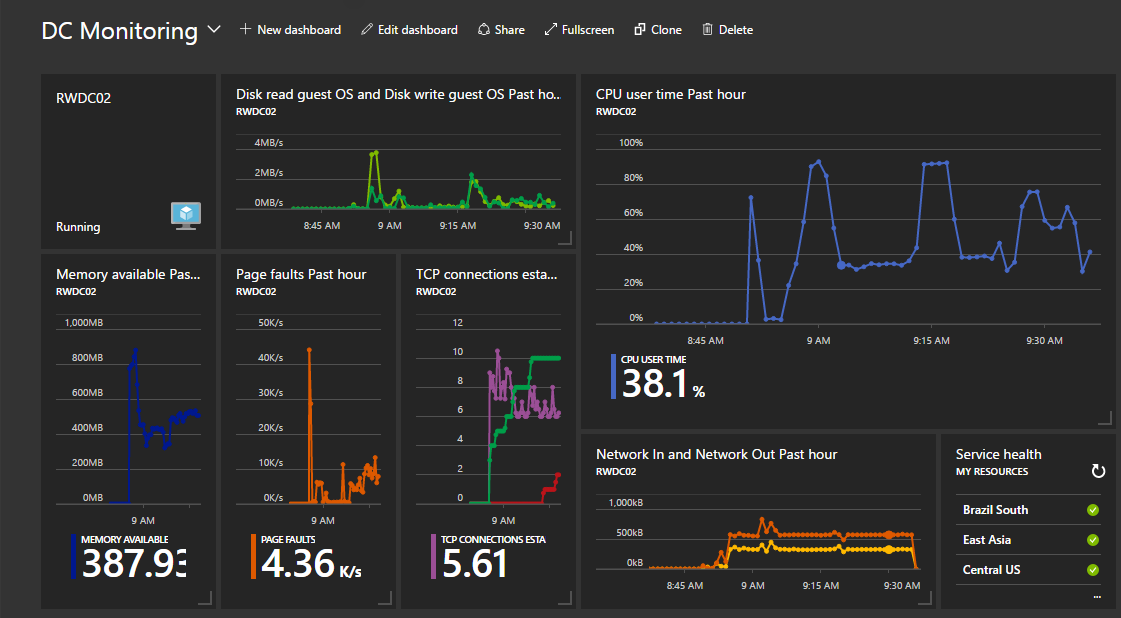Click the blue CPU USER TIME legend bar
The height and width of the screenshot is (618, 1121).
613,376
